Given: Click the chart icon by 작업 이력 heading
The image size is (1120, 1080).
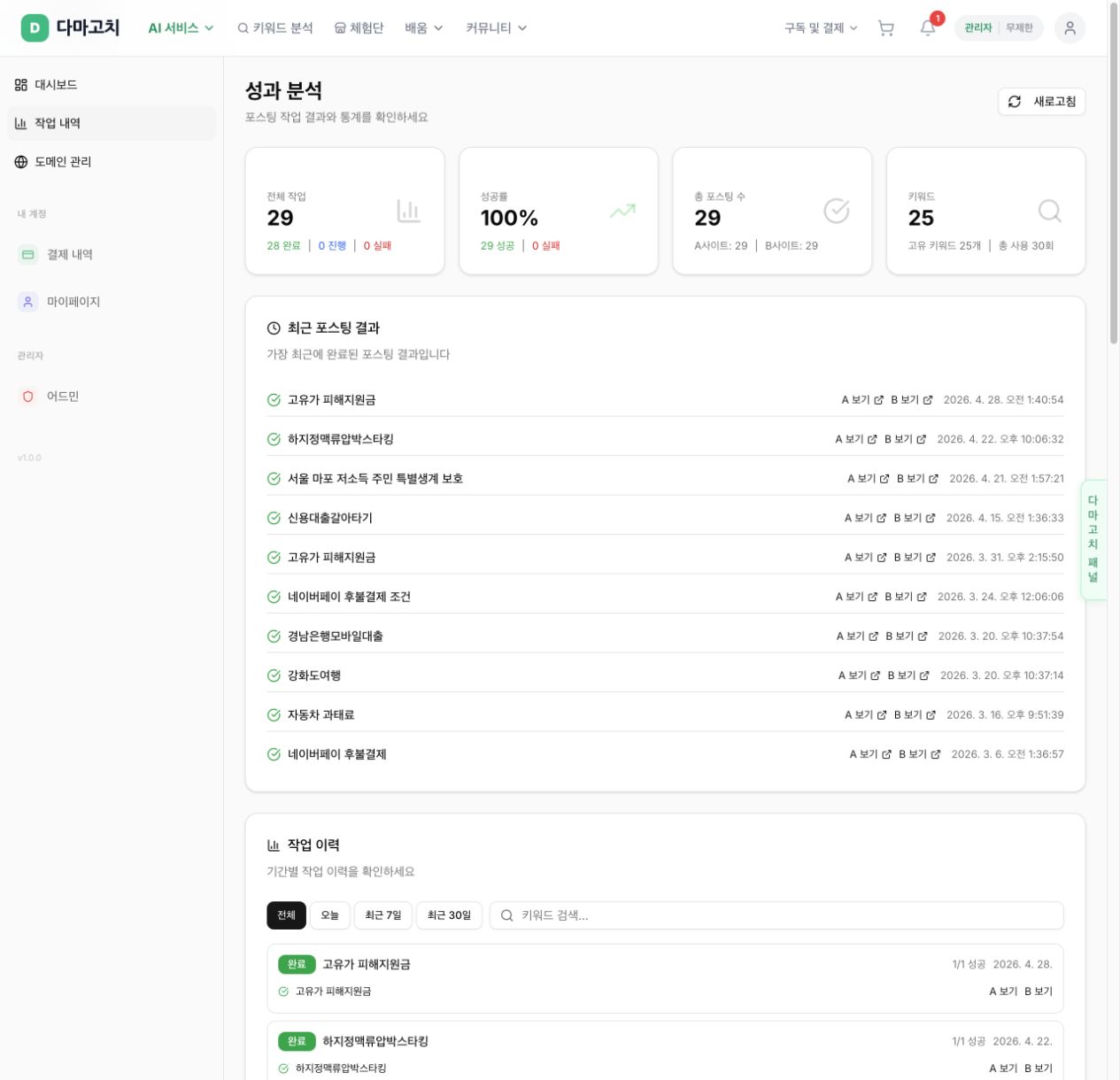Looking at the screenshot, I should click(x=274, y=845).
